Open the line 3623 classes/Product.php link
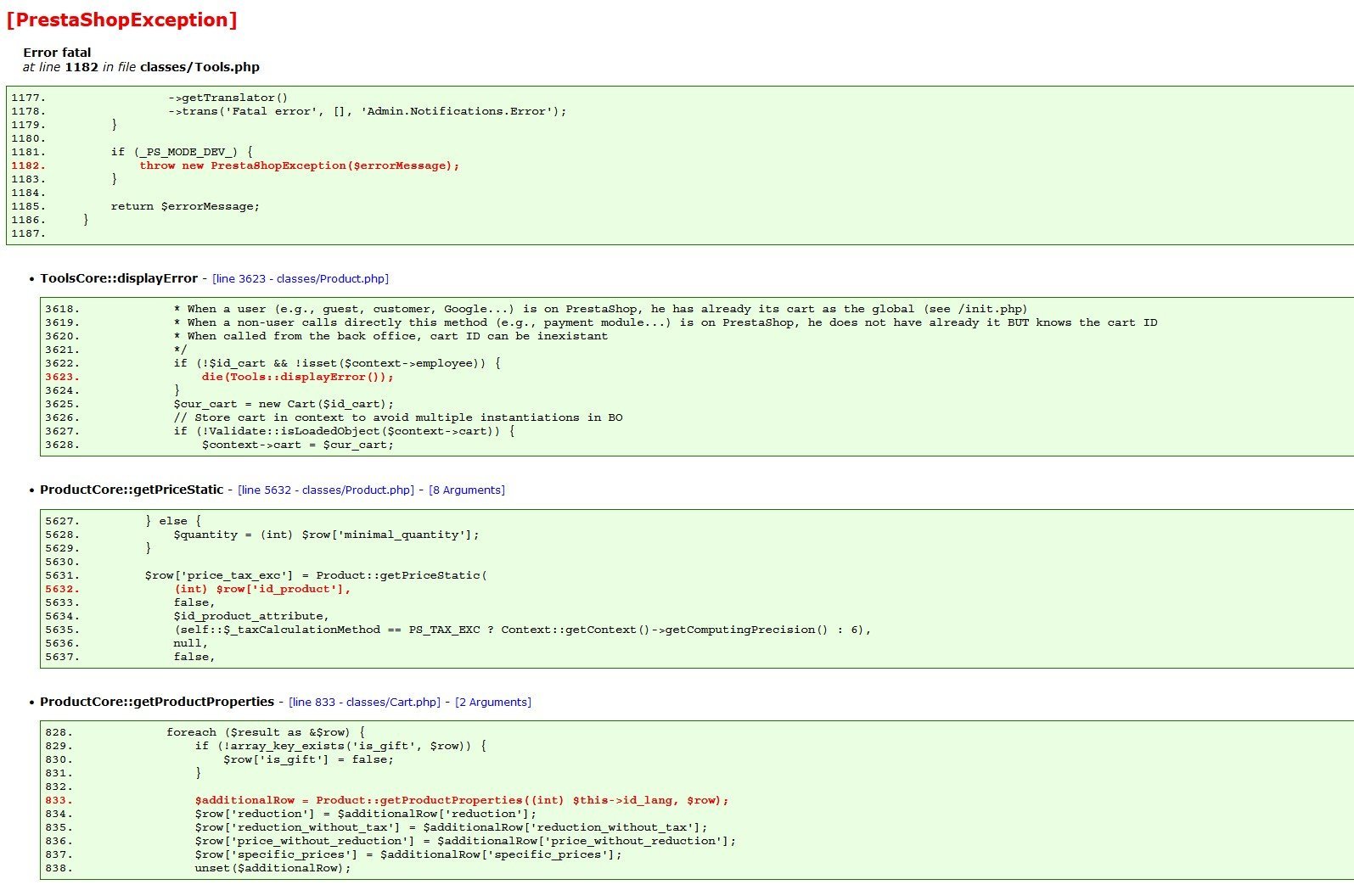 point(301,278)
